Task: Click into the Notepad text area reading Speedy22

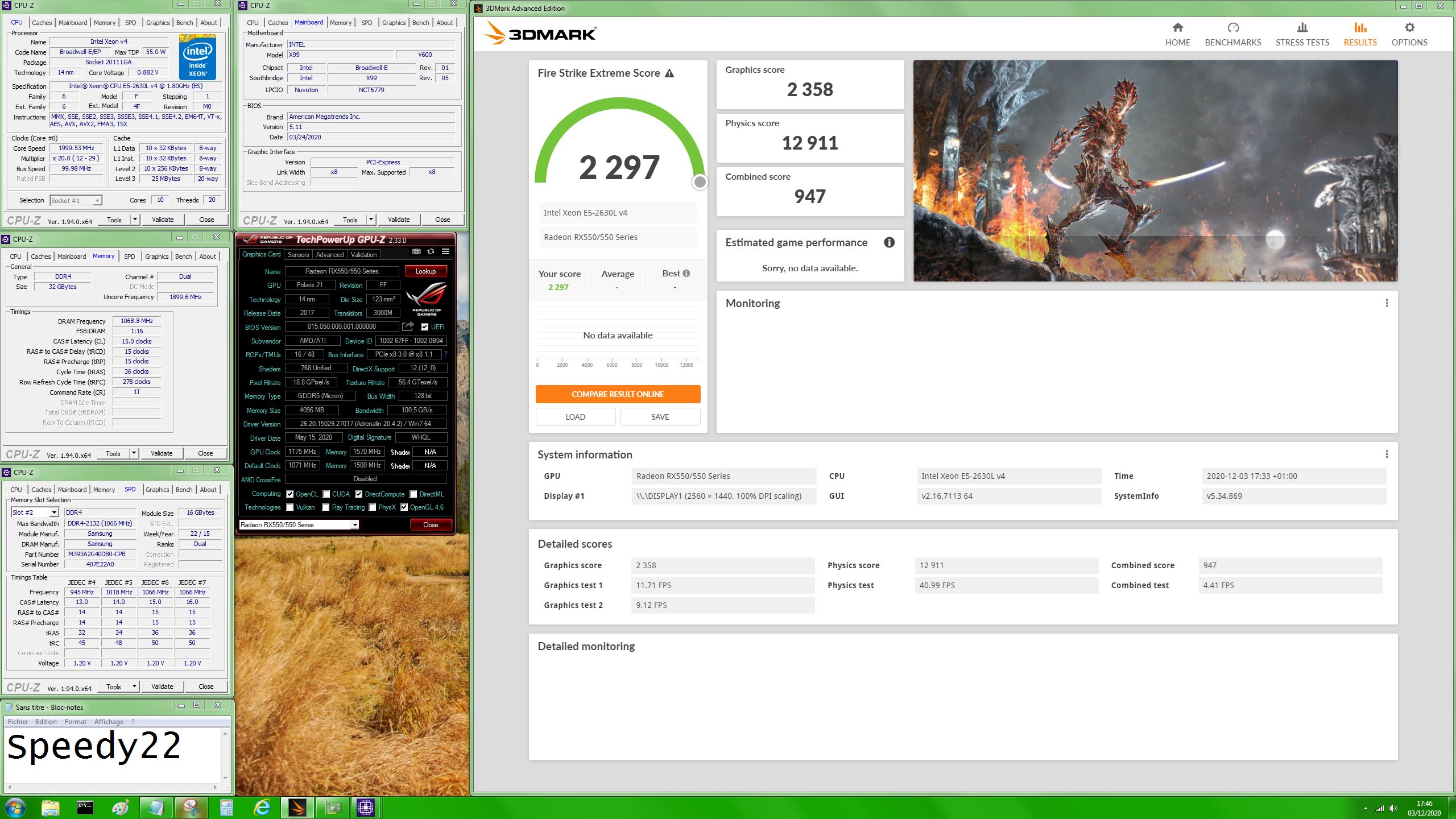Action: (x=113, y=755)
